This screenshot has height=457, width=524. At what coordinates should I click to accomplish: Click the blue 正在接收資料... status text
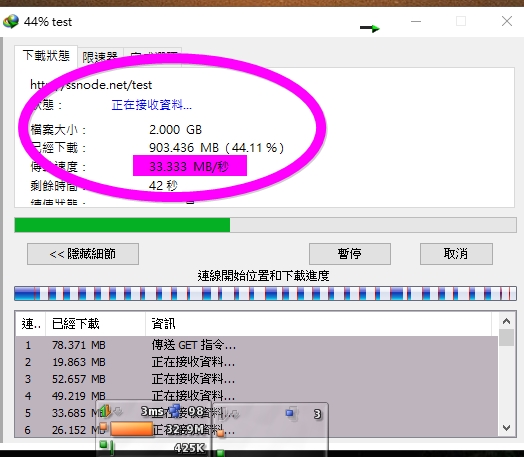tap(151, 105)
